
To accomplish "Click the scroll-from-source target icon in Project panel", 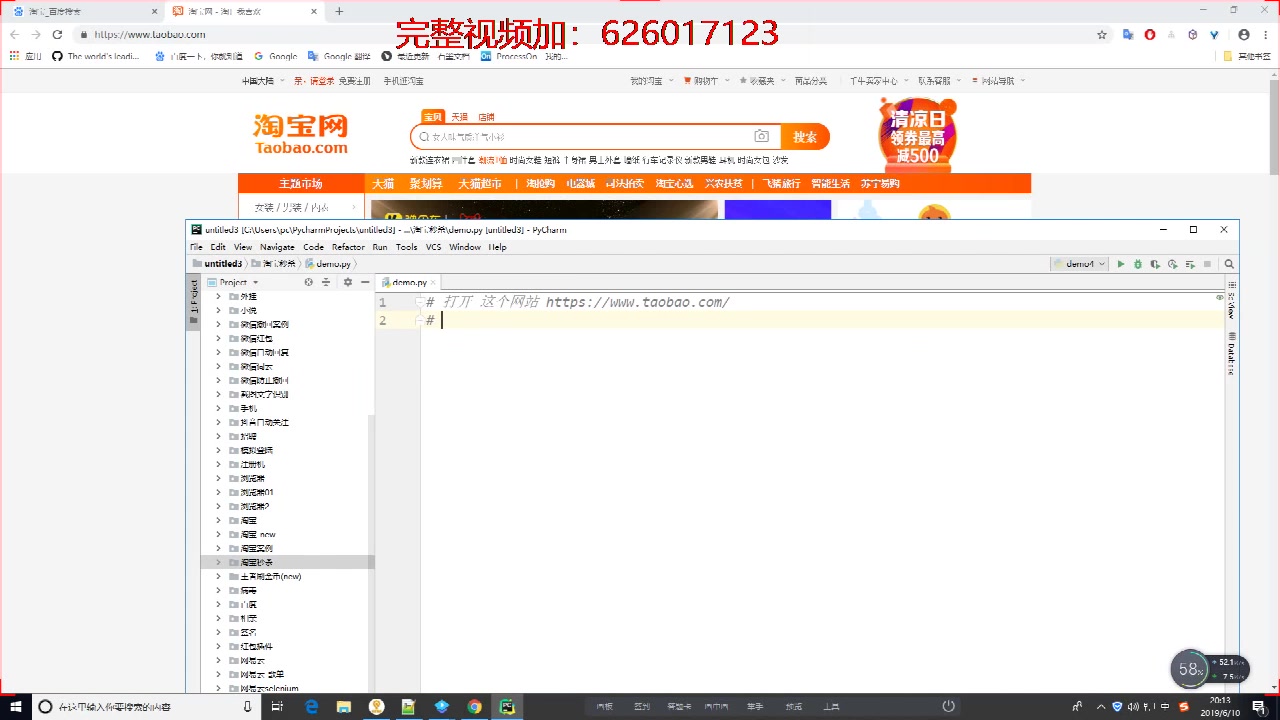I will click(309, 282).
